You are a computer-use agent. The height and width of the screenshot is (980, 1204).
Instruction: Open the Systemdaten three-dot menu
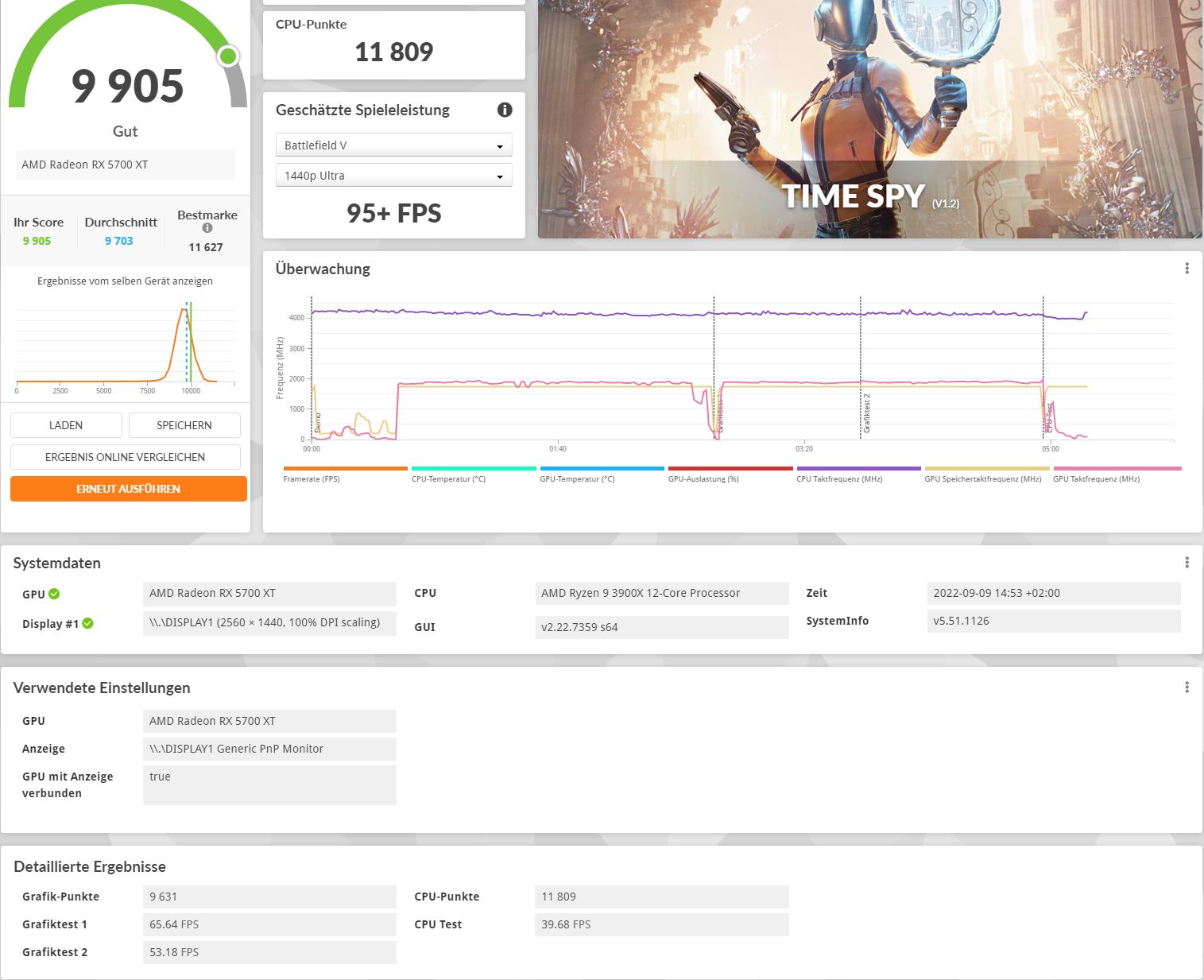pos(1187,563)
